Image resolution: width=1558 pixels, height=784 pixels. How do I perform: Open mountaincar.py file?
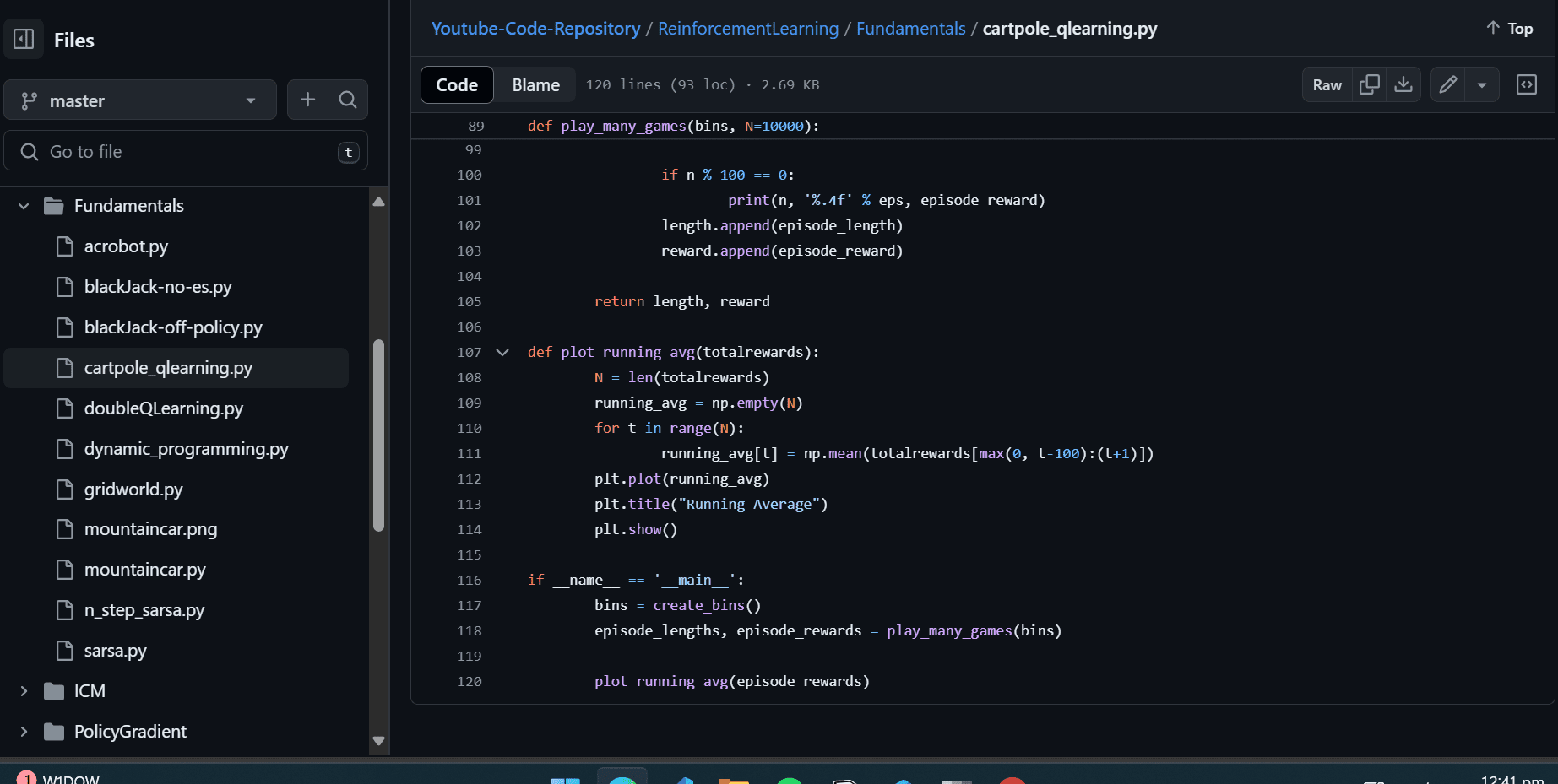tap(145, 570)
